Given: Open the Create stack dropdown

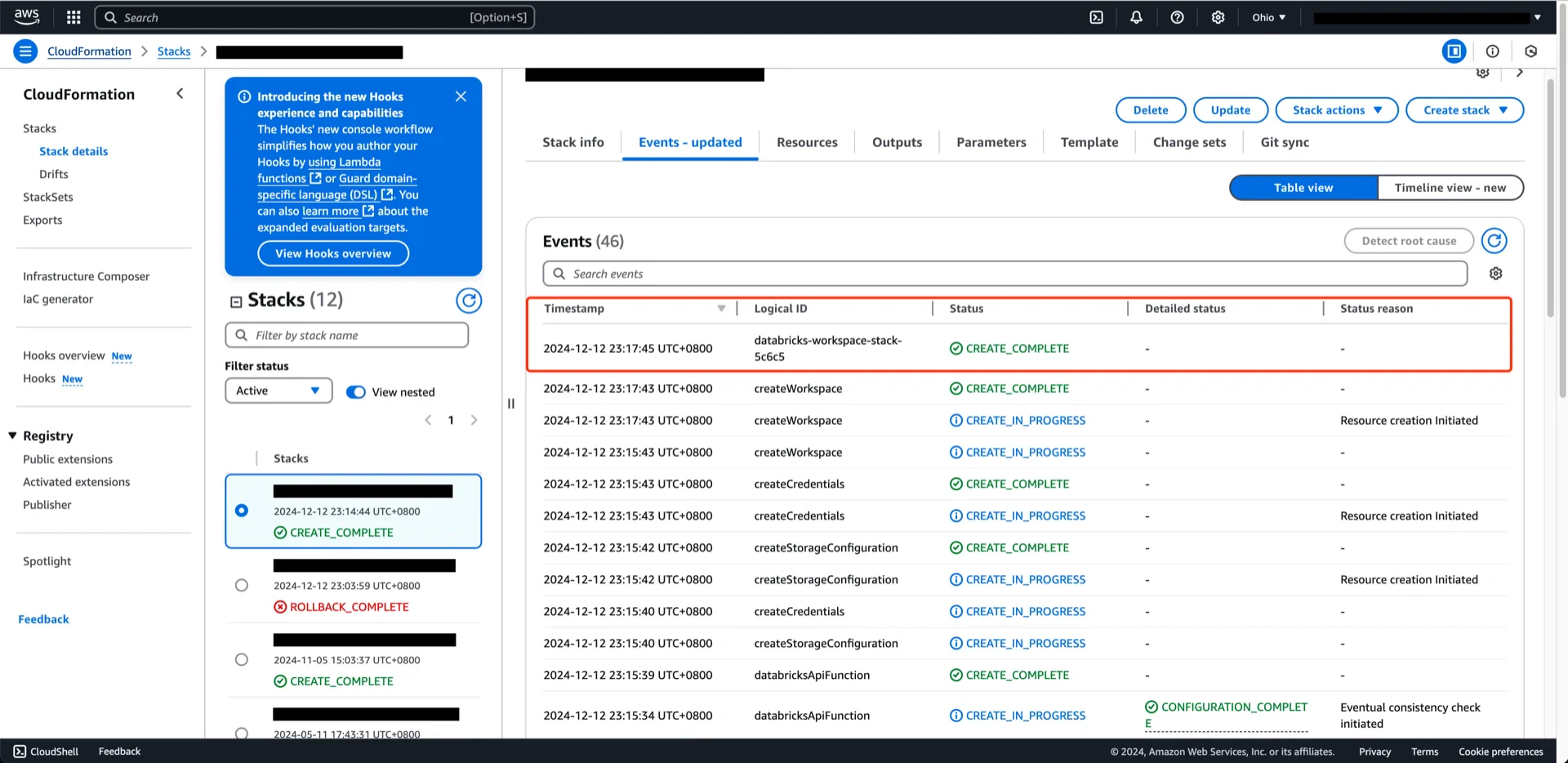Looking at the screenshot, I should pos(1465,110).
